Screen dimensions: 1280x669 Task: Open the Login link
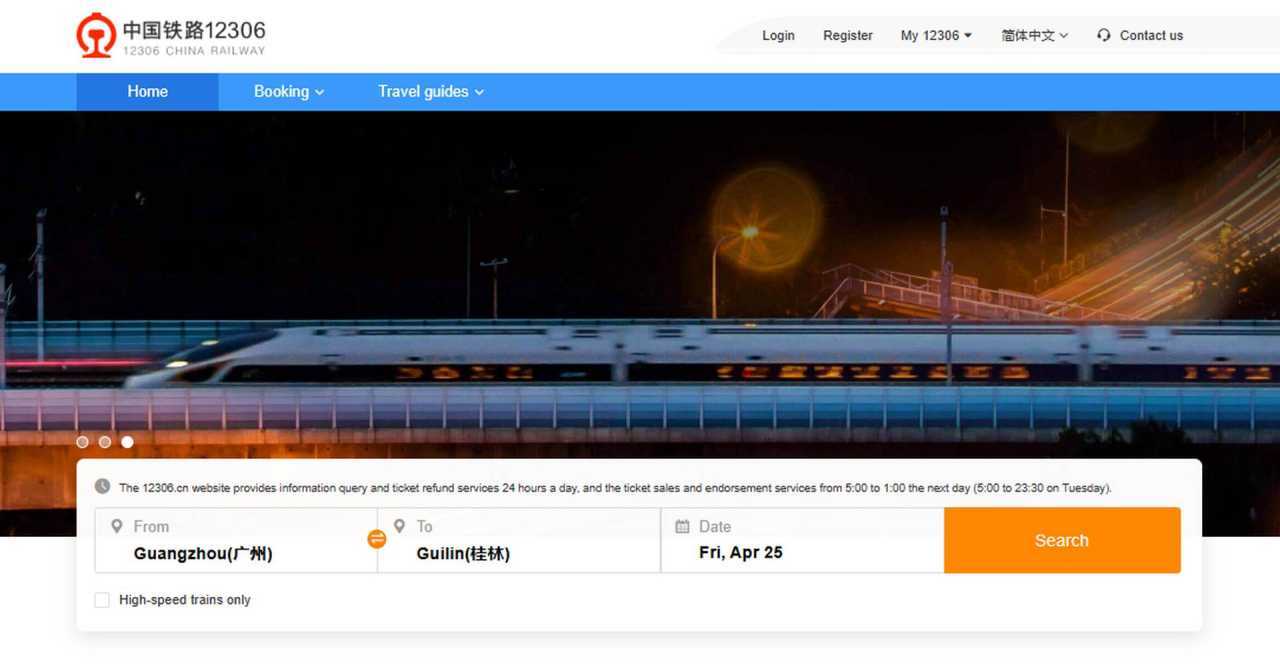pyautogui.click(x=778, y=36)
